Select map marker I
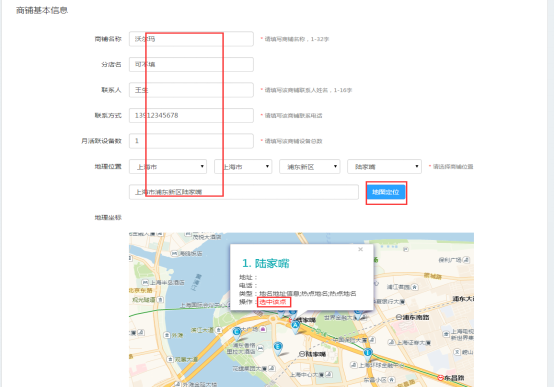 point(368,354)
